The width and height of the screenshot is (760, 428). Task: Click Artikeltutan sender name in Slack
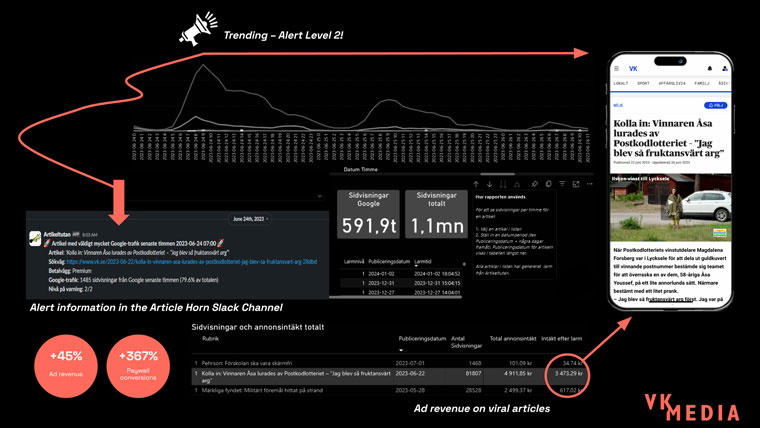point(57,234)
